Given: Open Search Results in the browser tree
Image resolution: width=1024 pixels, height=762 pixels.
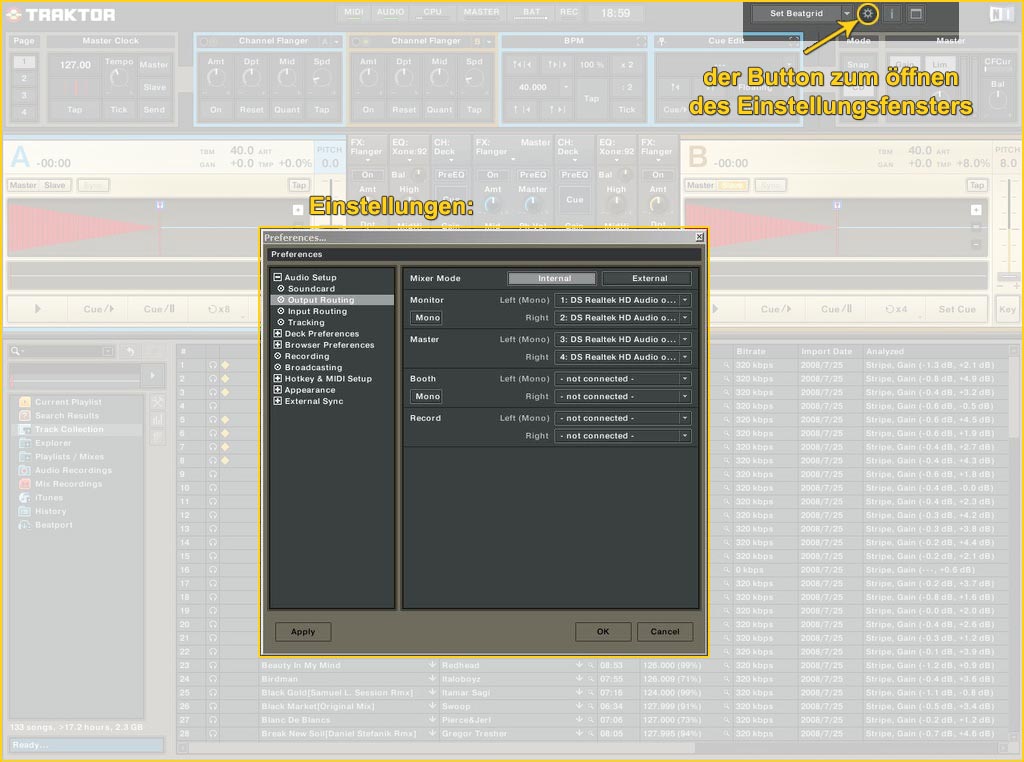Looking at the screenshot, I should 67,416.
